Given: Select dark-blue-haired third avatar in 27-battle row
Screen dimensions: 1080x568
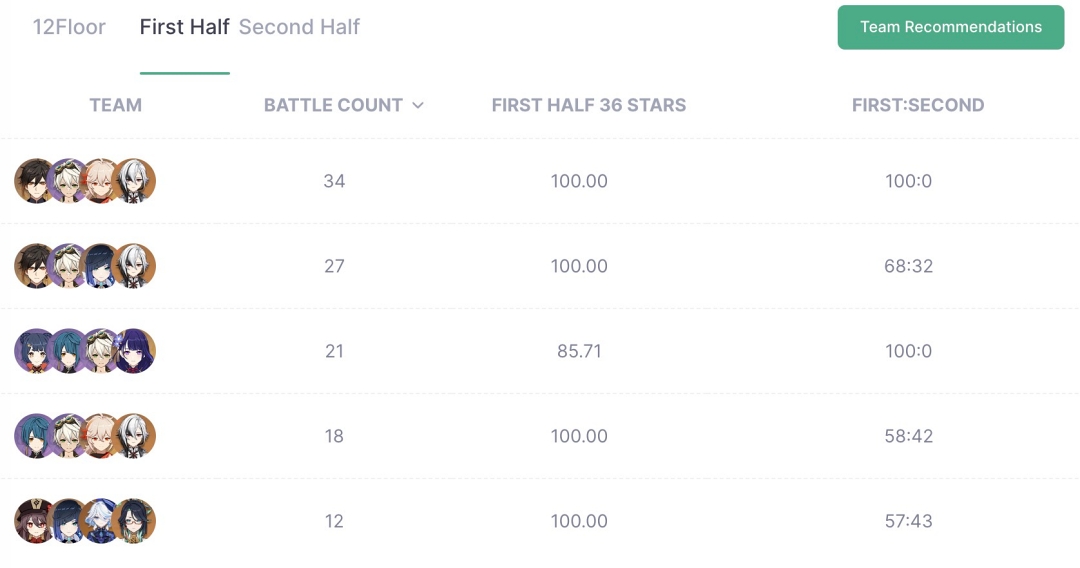Looking at the screenshot, I should pyautogui.click(x=102, y=266).
